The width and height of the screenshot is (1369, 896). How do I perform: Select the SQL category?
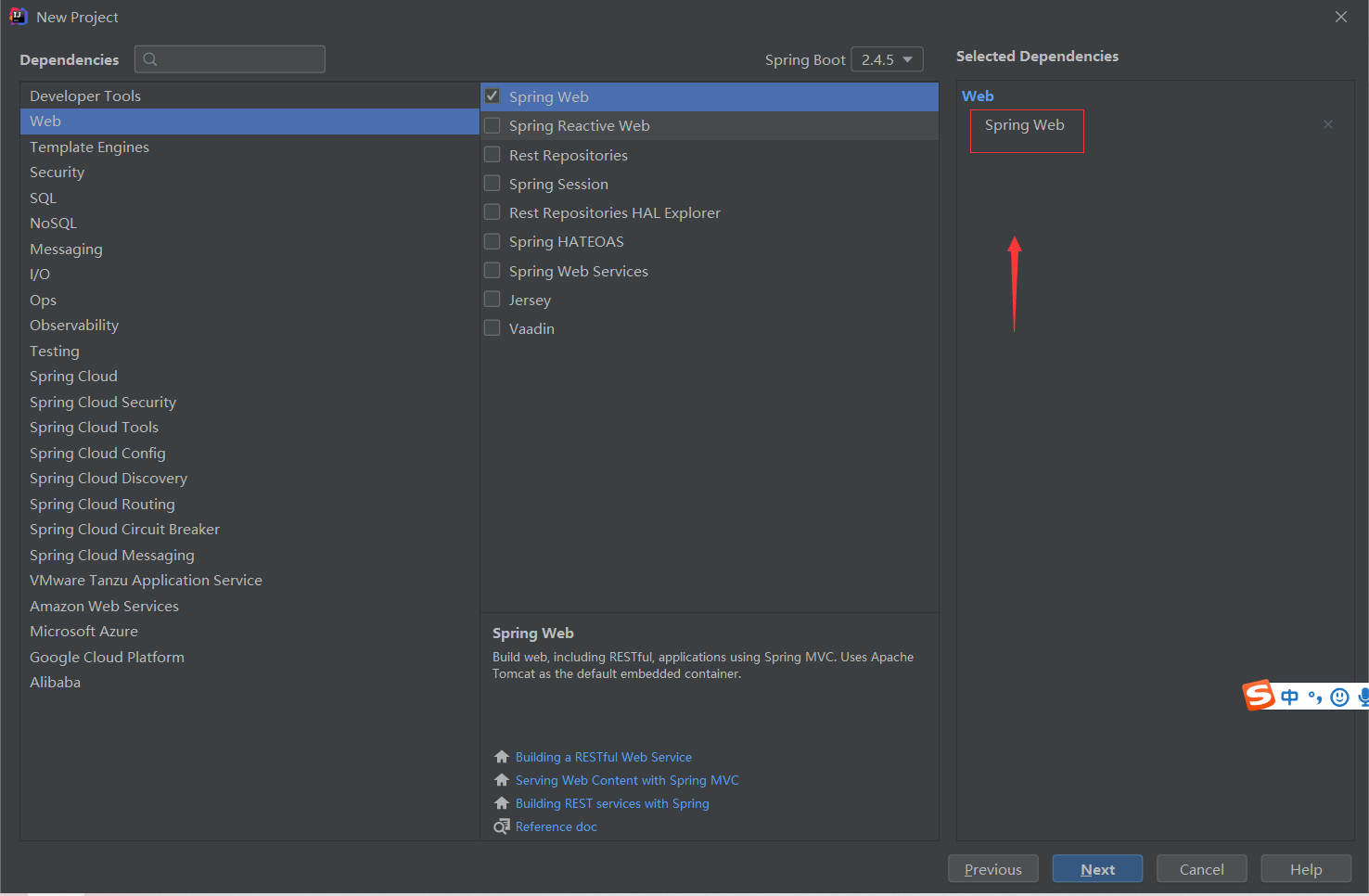tap(249, 198)
